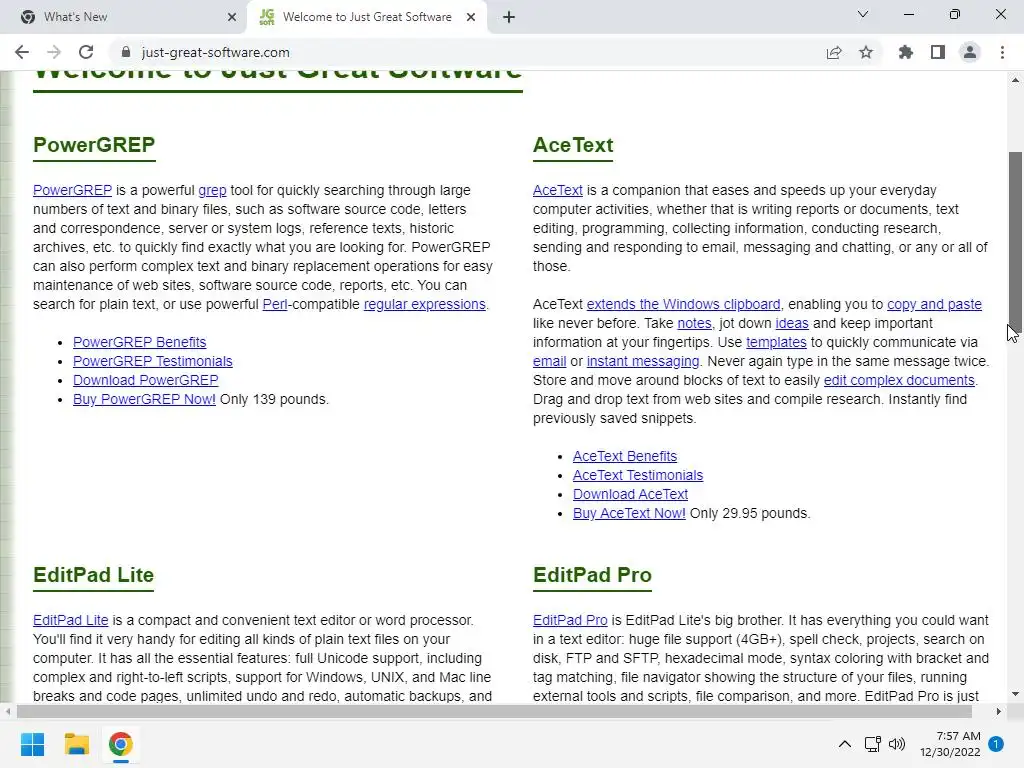Open the EditPad Lite link in the paragraph
Screen dimensions: 1024x768
(71, 620)
